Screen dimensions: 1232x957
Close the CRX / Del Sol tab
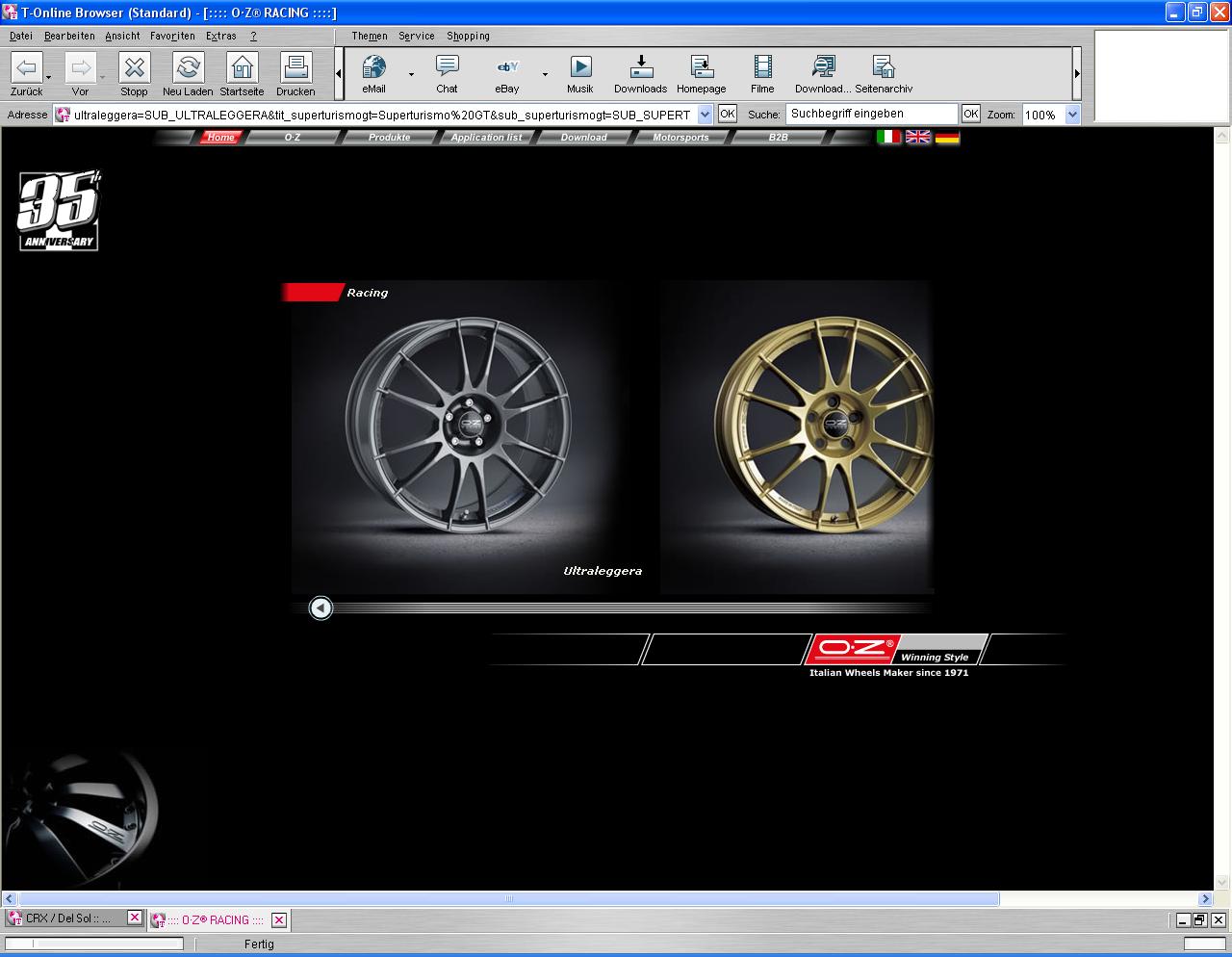click(135, 918)
